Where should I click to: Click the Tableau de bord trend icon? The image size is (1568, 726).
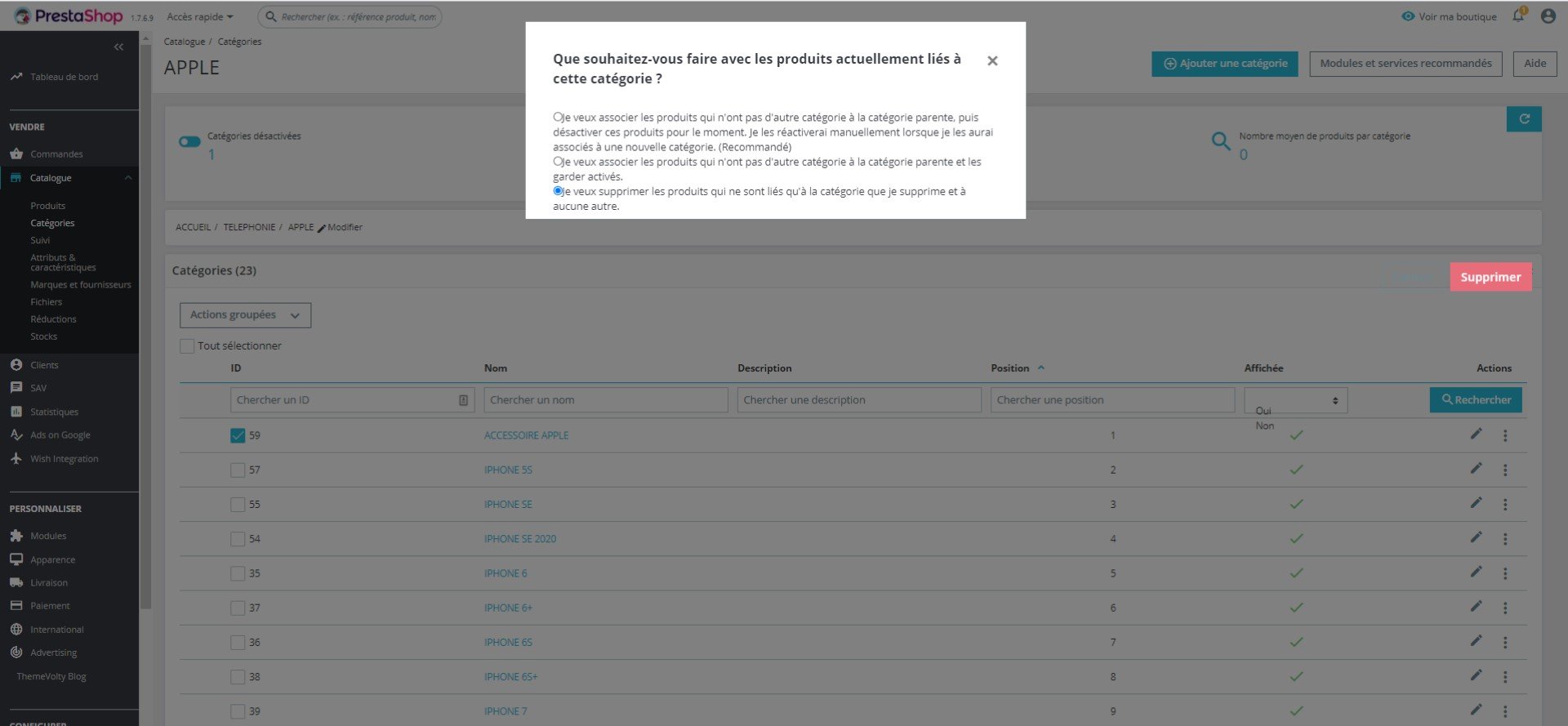(16, 77)
